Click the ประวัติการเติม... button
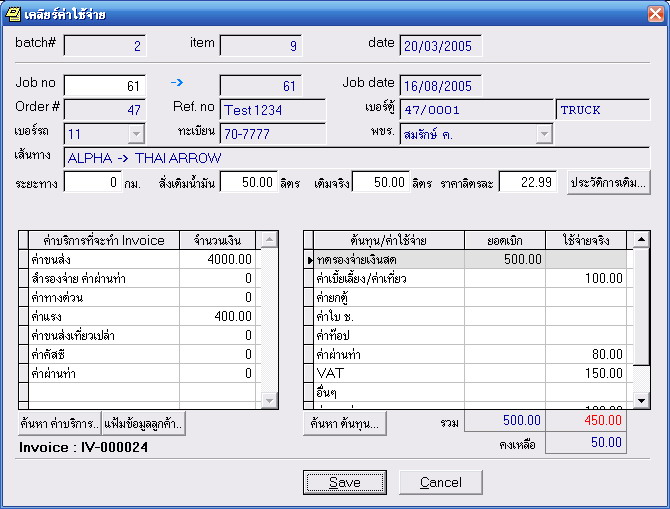 click(x=608, y=183)
